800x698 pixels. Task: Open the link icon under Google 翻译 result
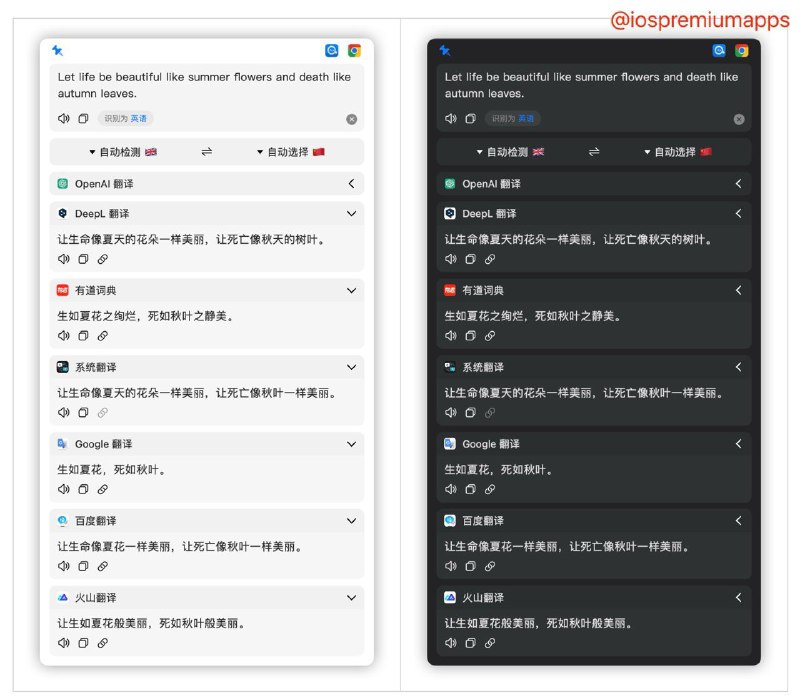(x=103, y=489)
